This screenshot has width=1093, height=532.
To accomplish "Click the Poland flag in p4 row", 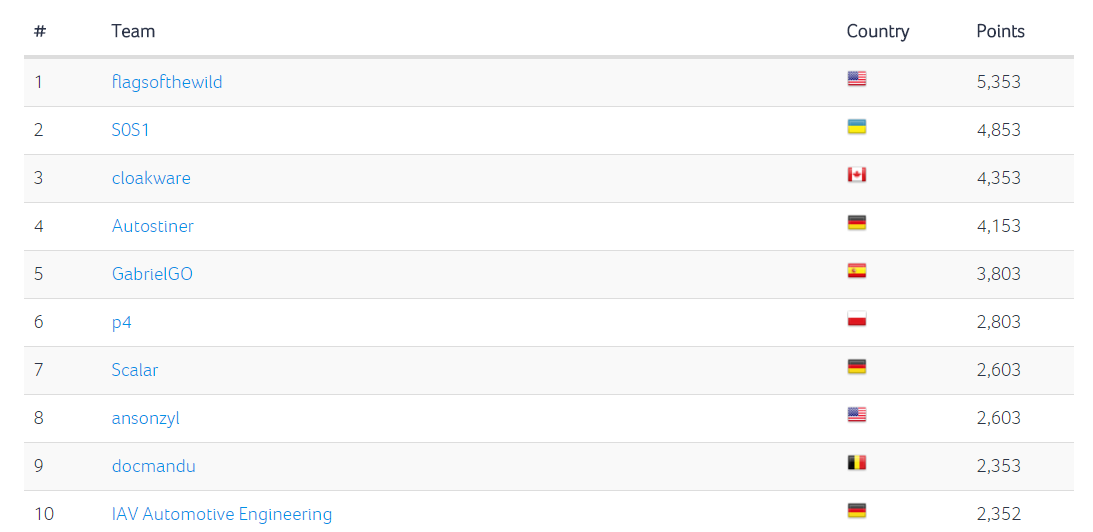I will click(x=856, y=319).
